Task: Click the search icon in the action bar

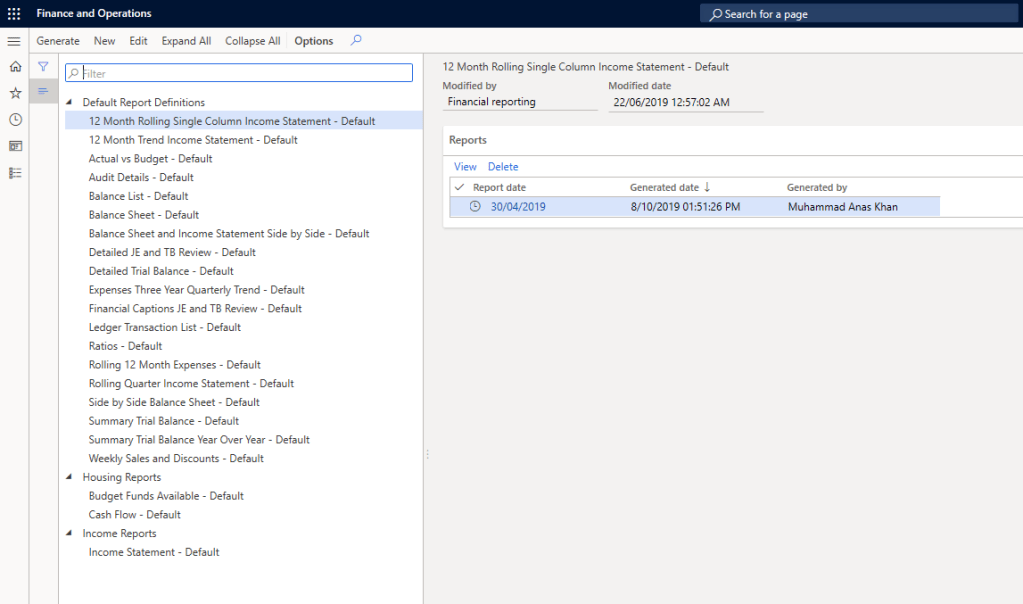Action: tap(356, 41)
